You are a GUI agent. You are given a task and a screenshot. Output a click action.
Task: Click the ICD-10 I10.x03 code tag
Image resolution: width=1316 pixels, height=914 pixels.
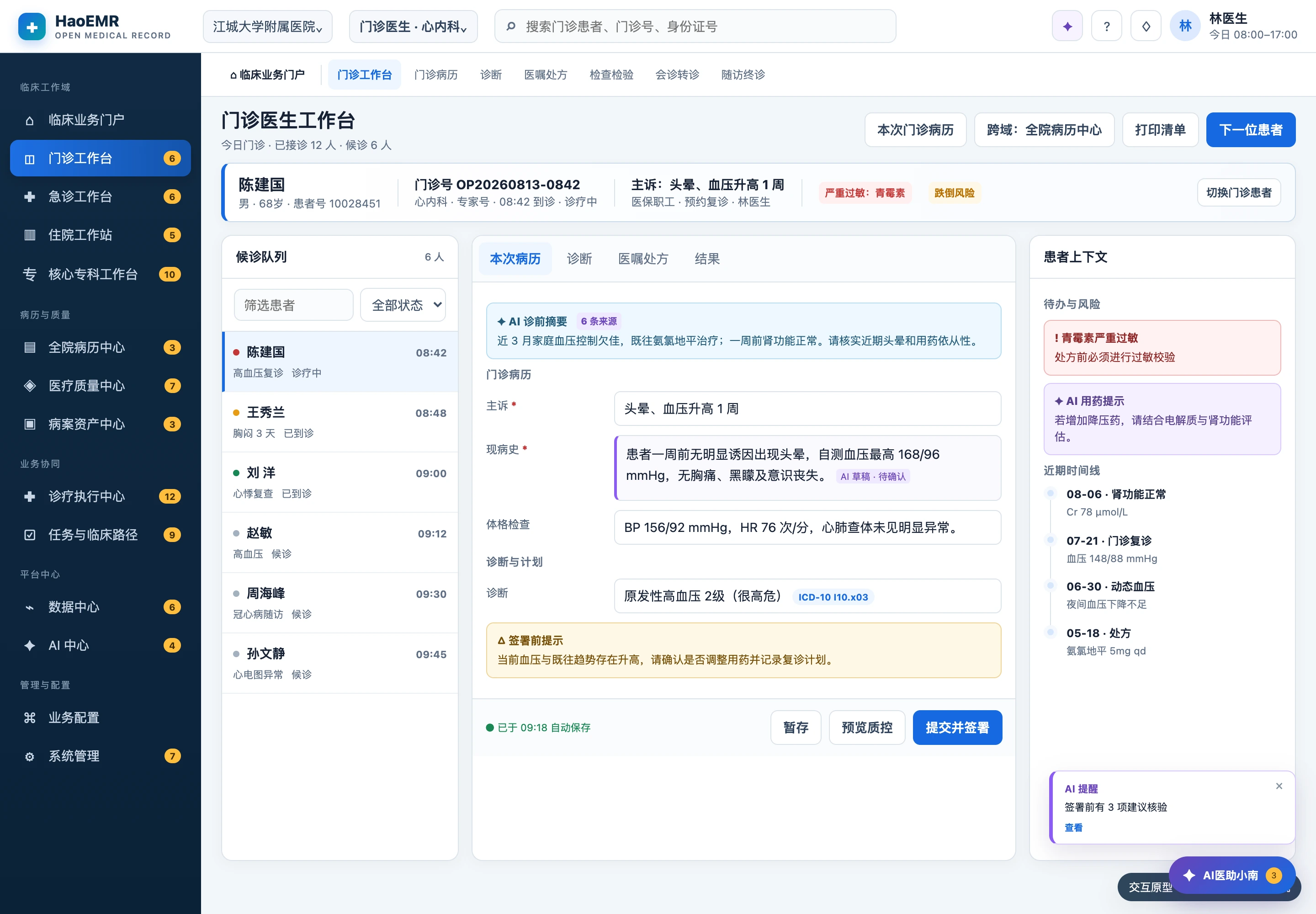pos(833,597)
